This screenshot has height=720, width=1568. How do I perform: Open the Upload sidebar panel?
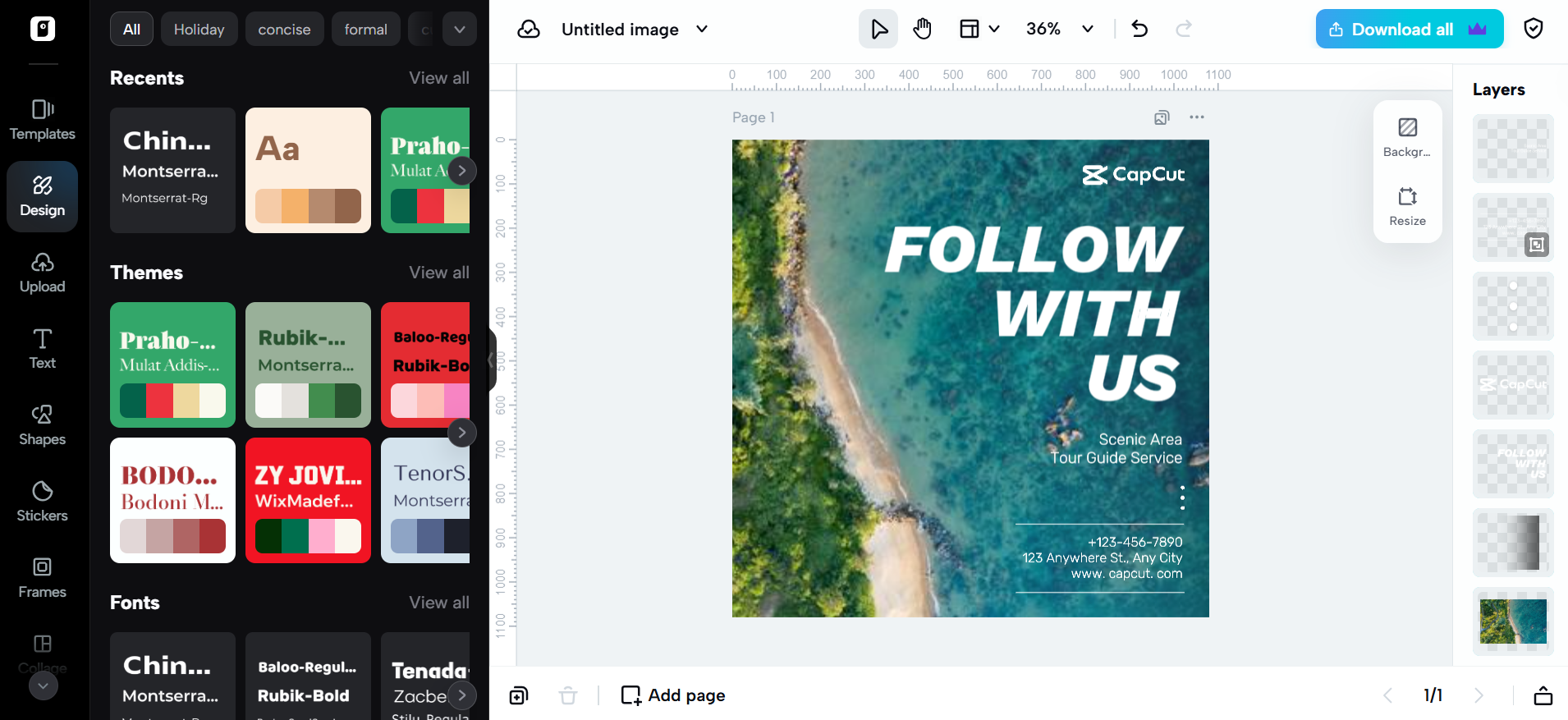point(43,273)
